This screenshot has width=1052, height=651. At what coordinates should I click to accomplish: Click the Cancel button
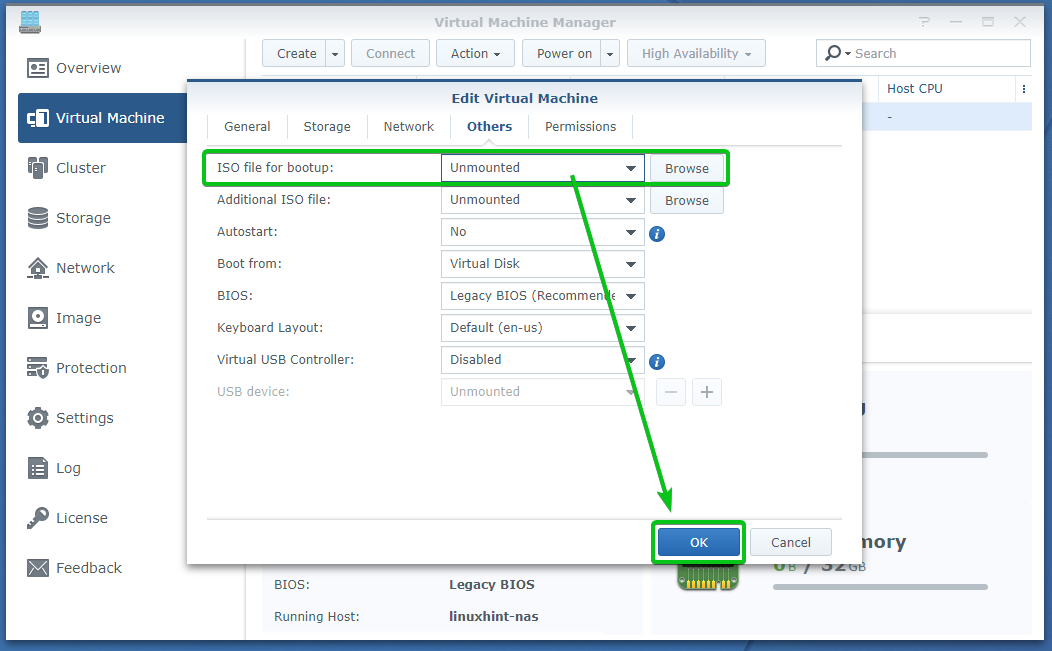pyautogui.click(x=790, y=542)
